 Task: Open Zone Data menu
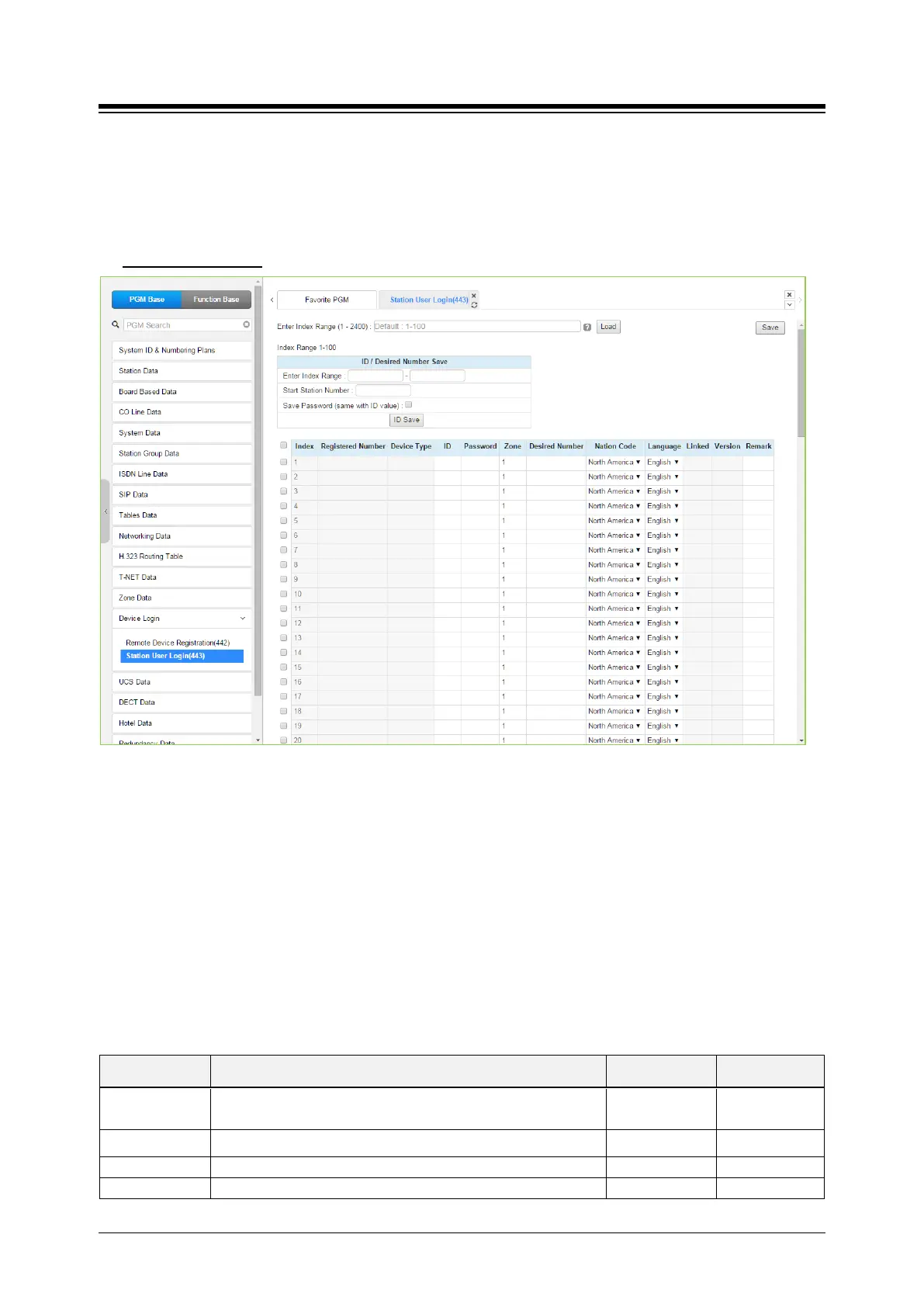pyautogui.click(x=182, y=598)
